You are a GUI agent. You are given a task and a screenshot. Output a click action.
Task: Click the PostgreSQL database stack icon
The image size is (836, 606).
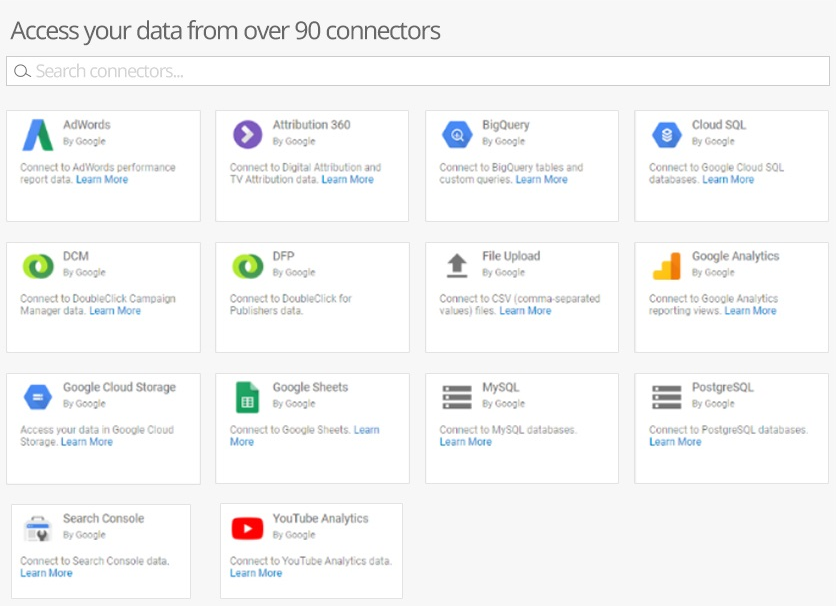point(666,397)
